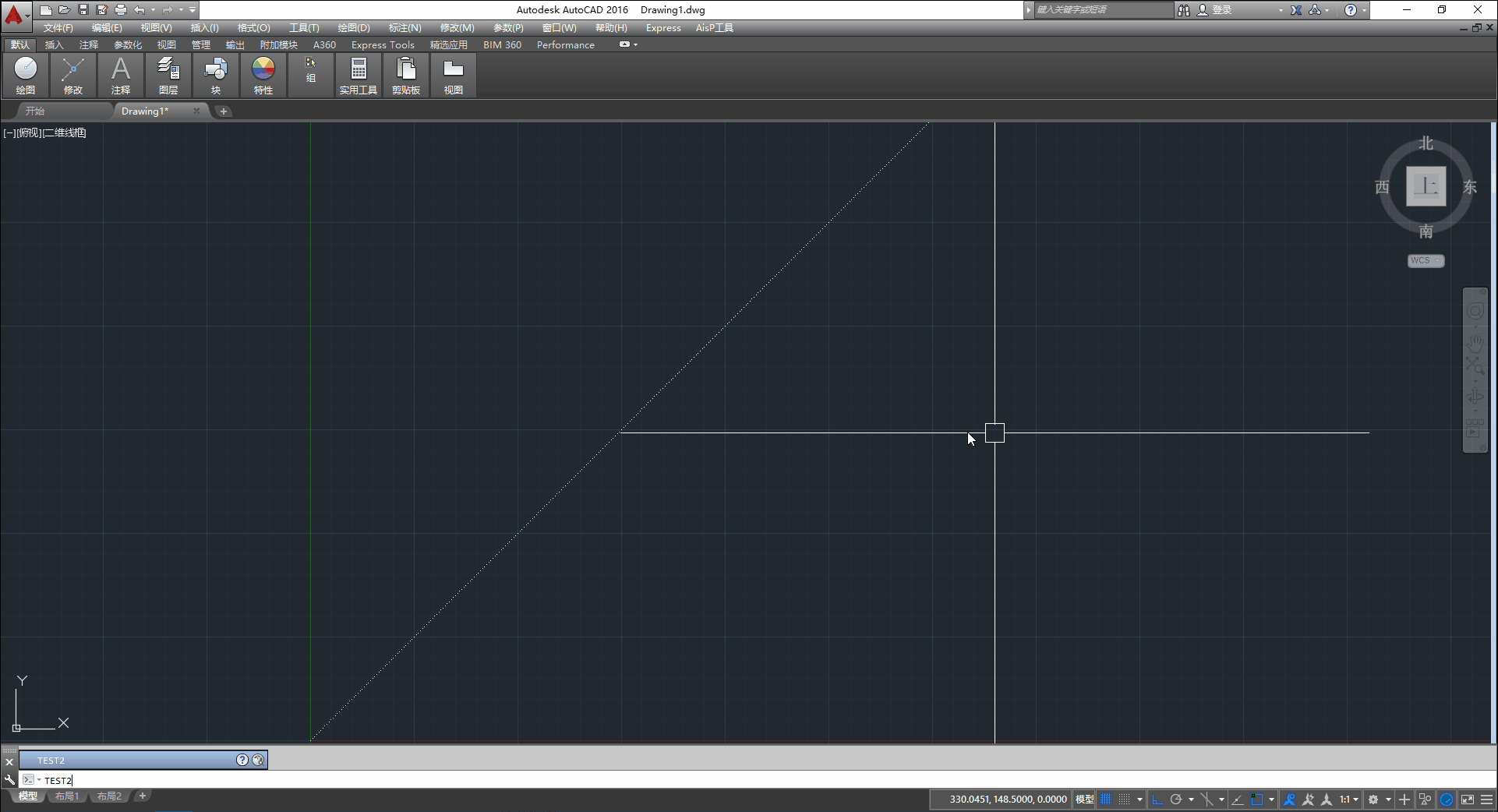The image size is (1498, 812).
Task: Open the 格式(O) menu
Action: 253,28
